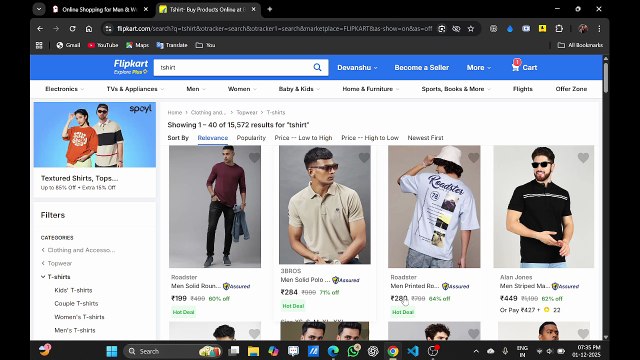Open File Explorer from taskbar
Screen dimensions: 640x360
pos(253,351)
